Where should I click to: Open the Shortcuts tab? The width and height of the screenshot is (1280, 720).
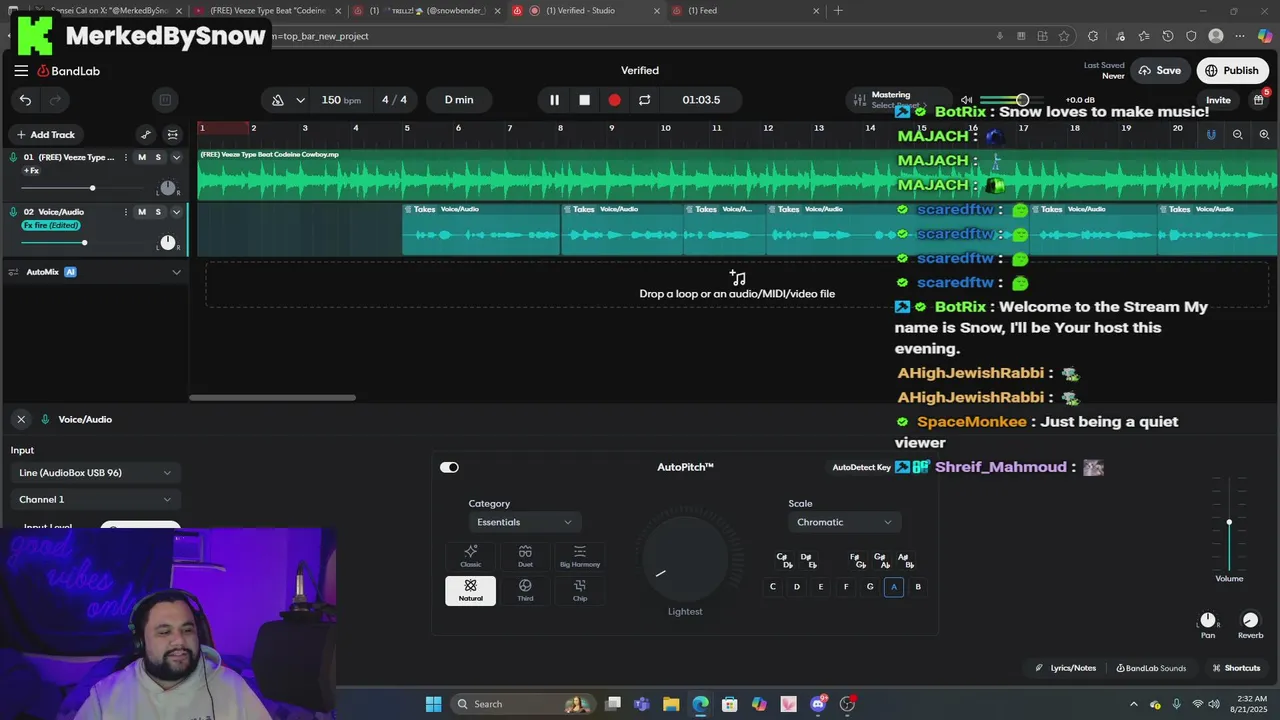(x=1236, y=668)
